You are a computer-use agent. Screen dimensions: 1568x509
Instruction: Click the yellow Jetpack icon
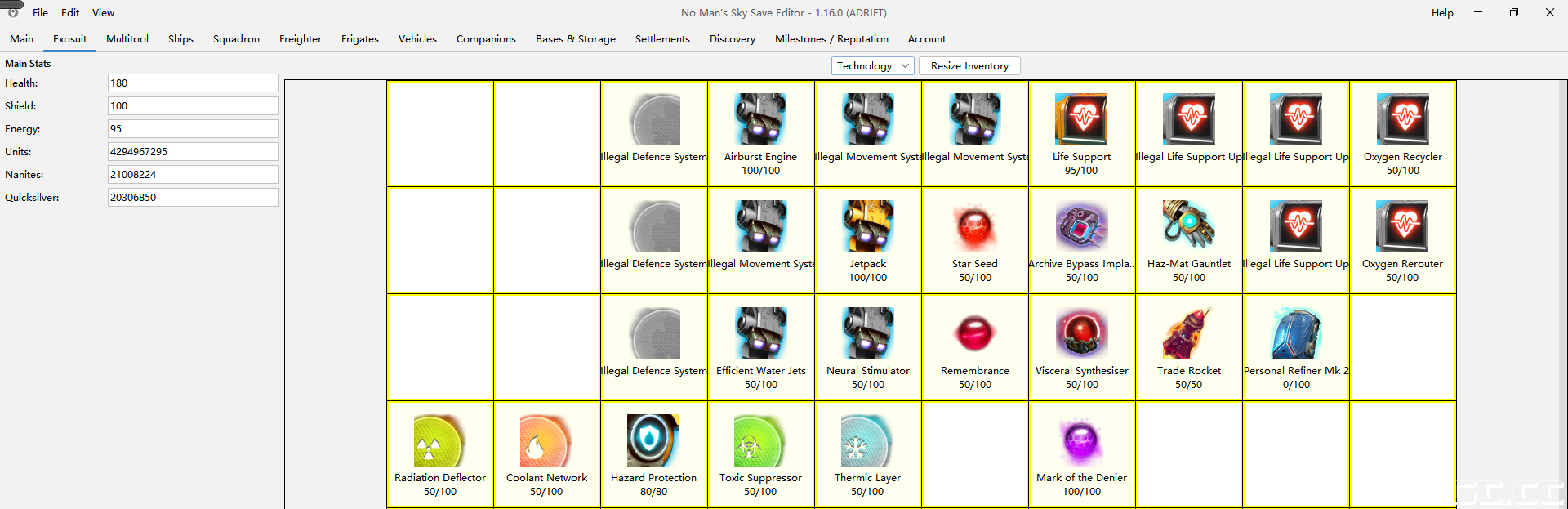pyautogui.click(x=867, y=226)
